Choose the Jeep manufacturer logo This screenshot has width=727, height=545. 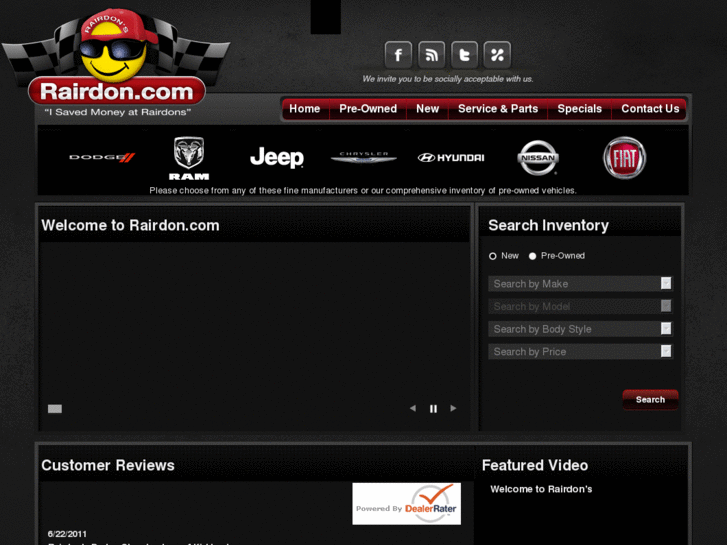tap(277, 157)
